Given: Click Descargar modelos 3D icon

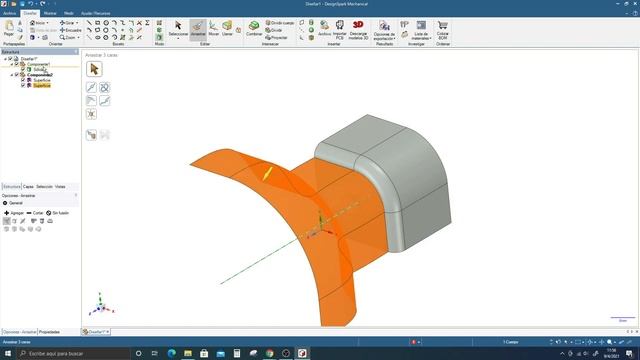Looking at the screenshot, I should coord(358,30).
